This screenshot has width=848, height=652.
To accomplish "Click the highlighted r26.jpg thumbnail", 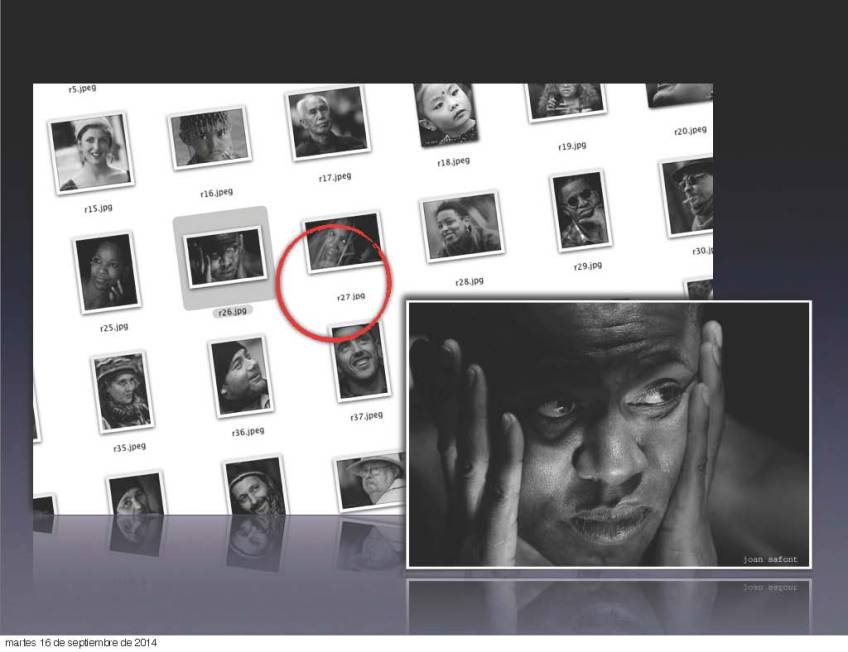I will (x=225, y=257).
